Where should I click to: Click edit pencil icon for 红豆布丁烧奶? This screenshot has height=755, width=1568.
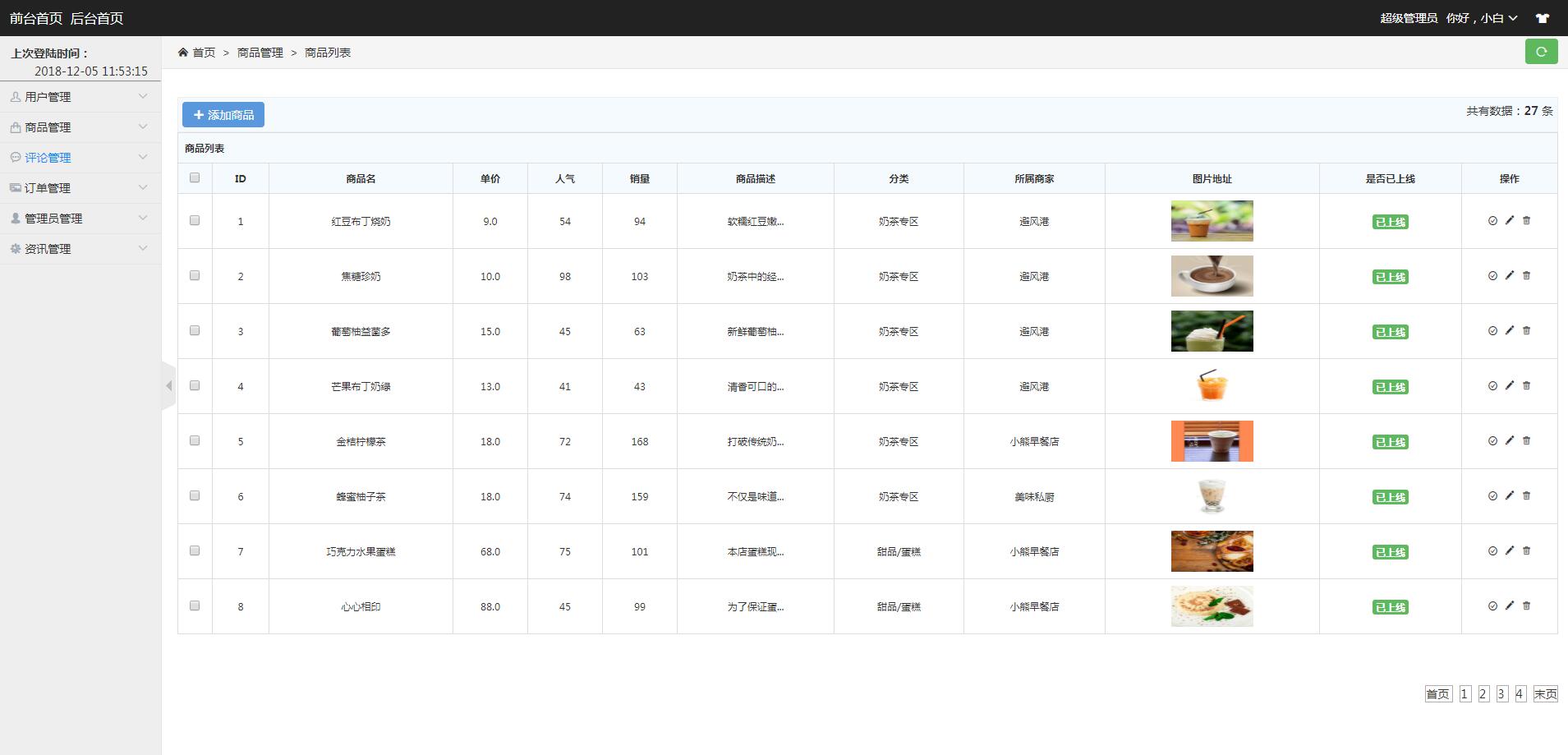click(1509, 220)
